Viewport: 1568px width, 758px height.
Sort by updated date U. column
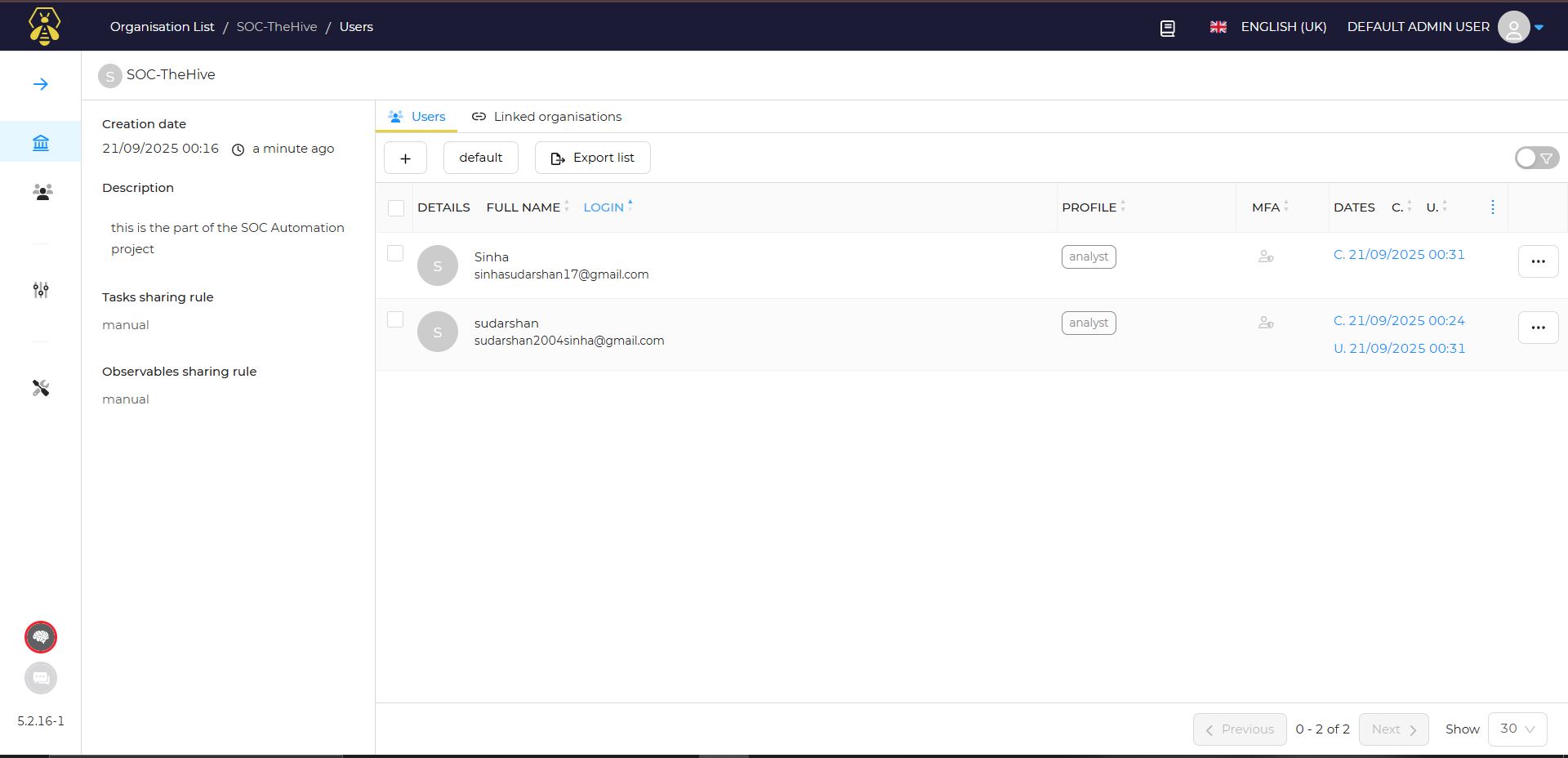[x=1437, y=207]
